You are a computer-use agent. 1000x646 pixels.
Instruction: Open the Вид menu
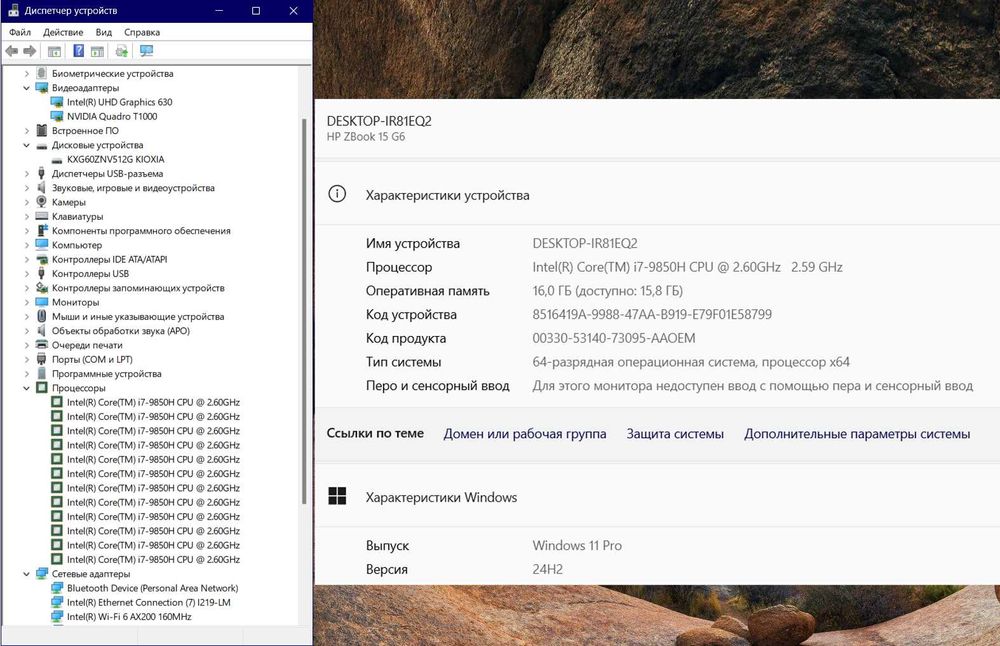point(103,32)
